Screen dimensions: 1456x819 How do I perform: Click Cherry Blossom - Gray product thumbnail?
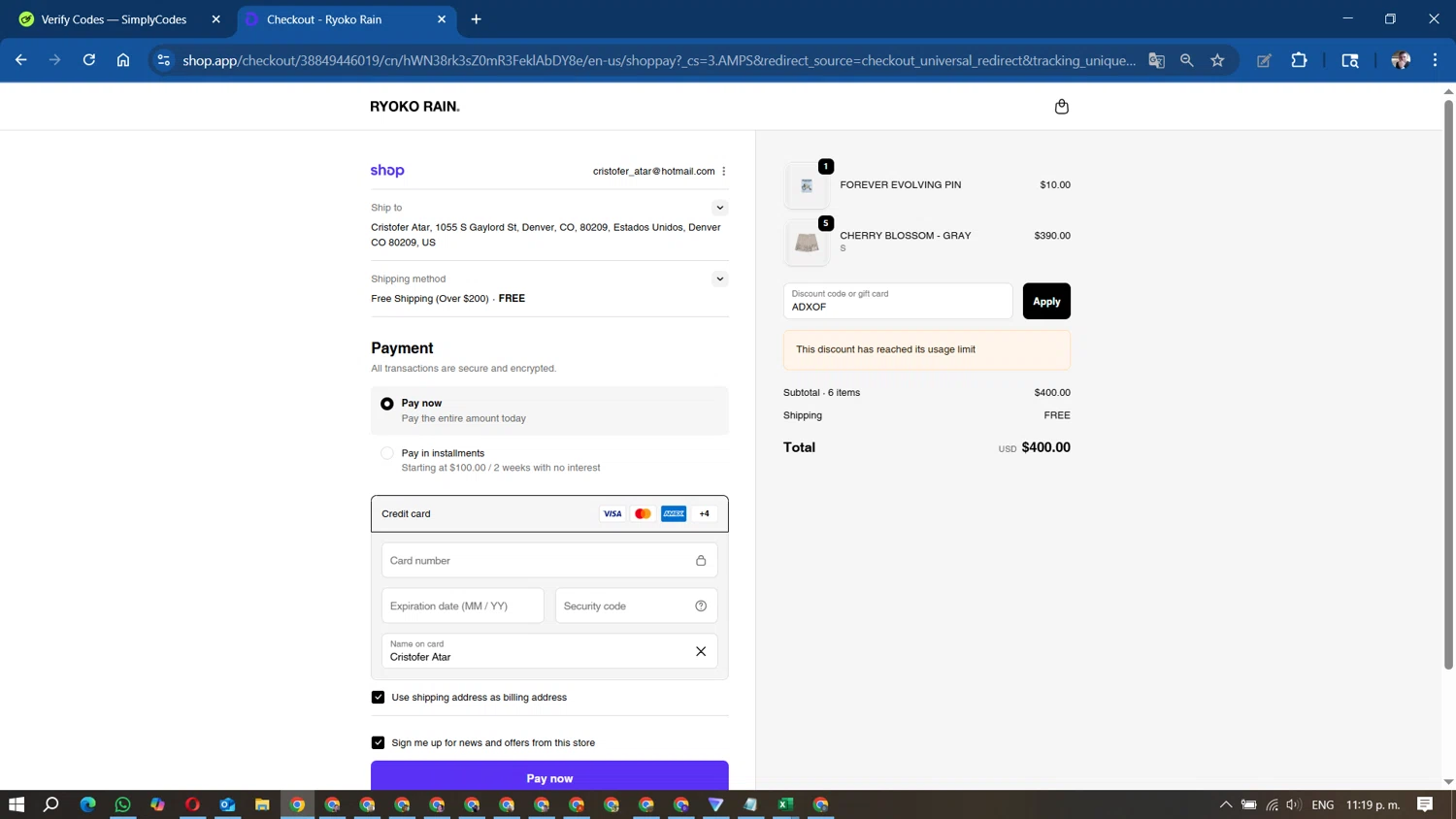point(807,243)
